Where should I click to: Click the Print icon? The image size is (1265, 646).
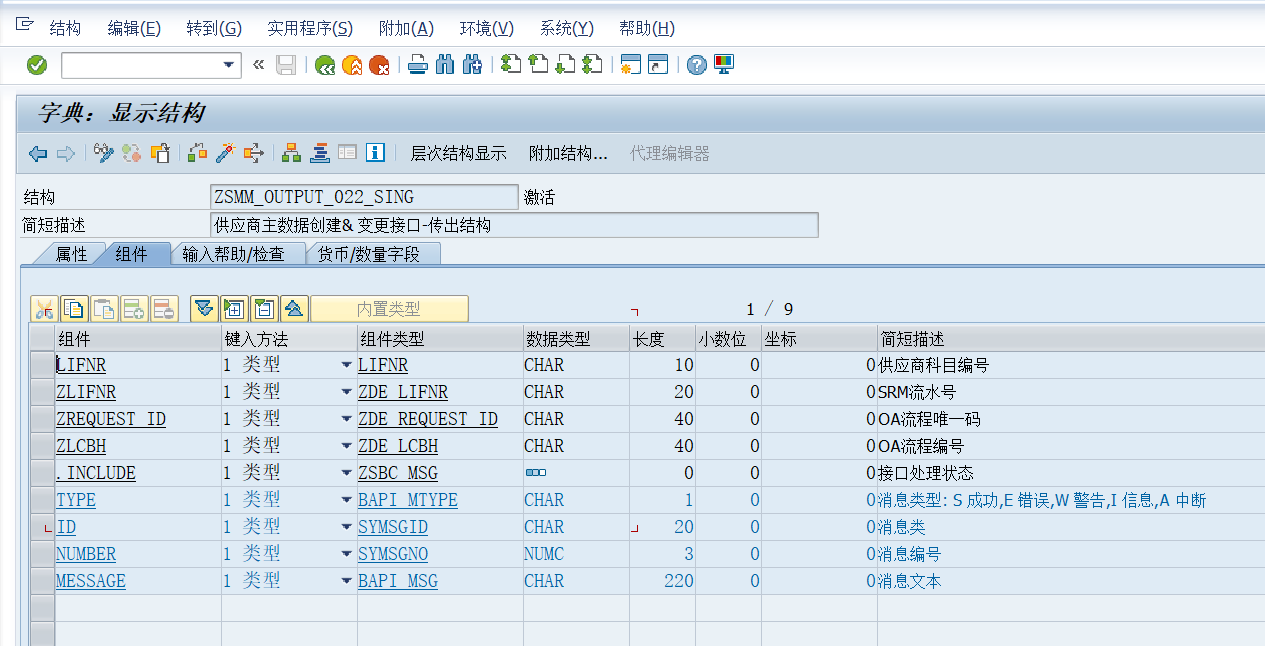point(418,65)
